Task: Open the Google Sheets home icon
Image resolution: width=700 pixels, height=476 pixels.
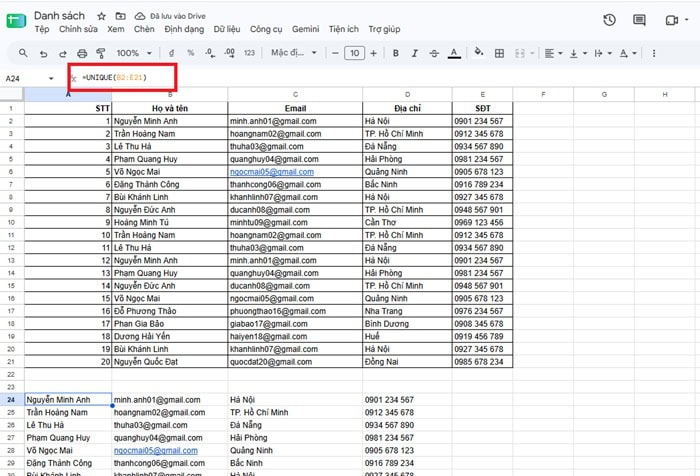Action: point(16,20)
